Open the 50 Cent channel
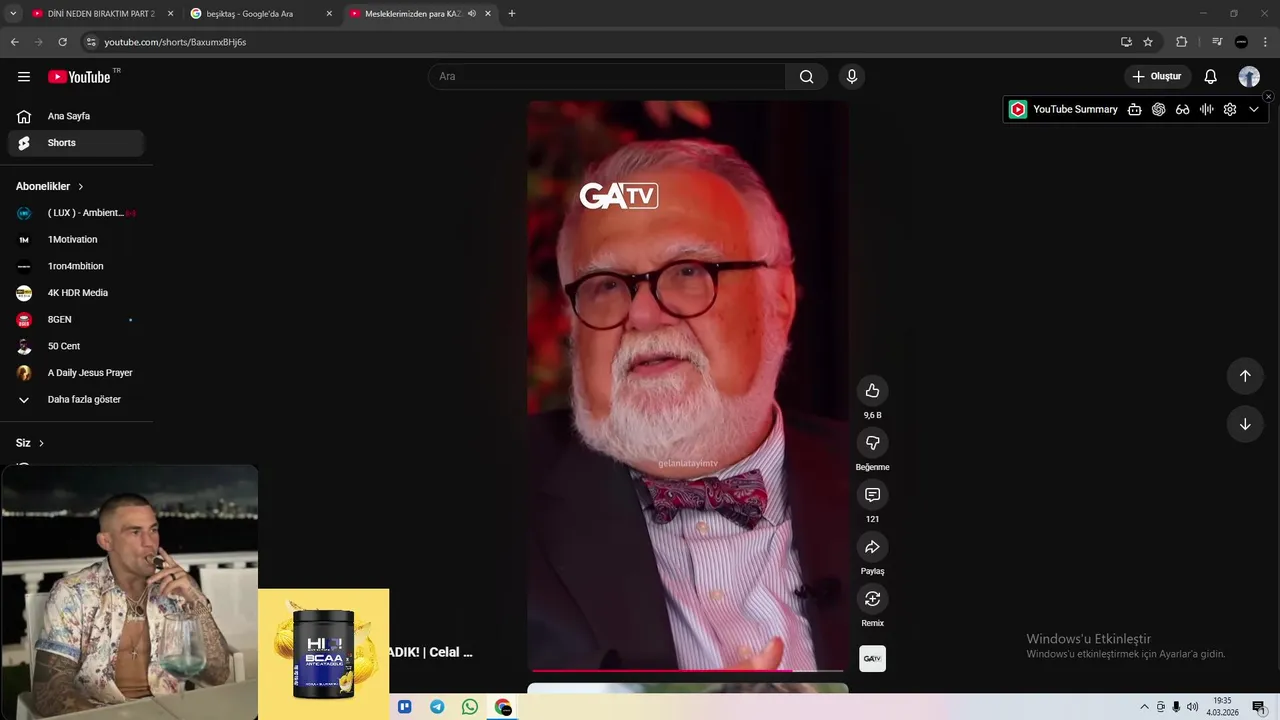1280x720 pixels. 76,346
